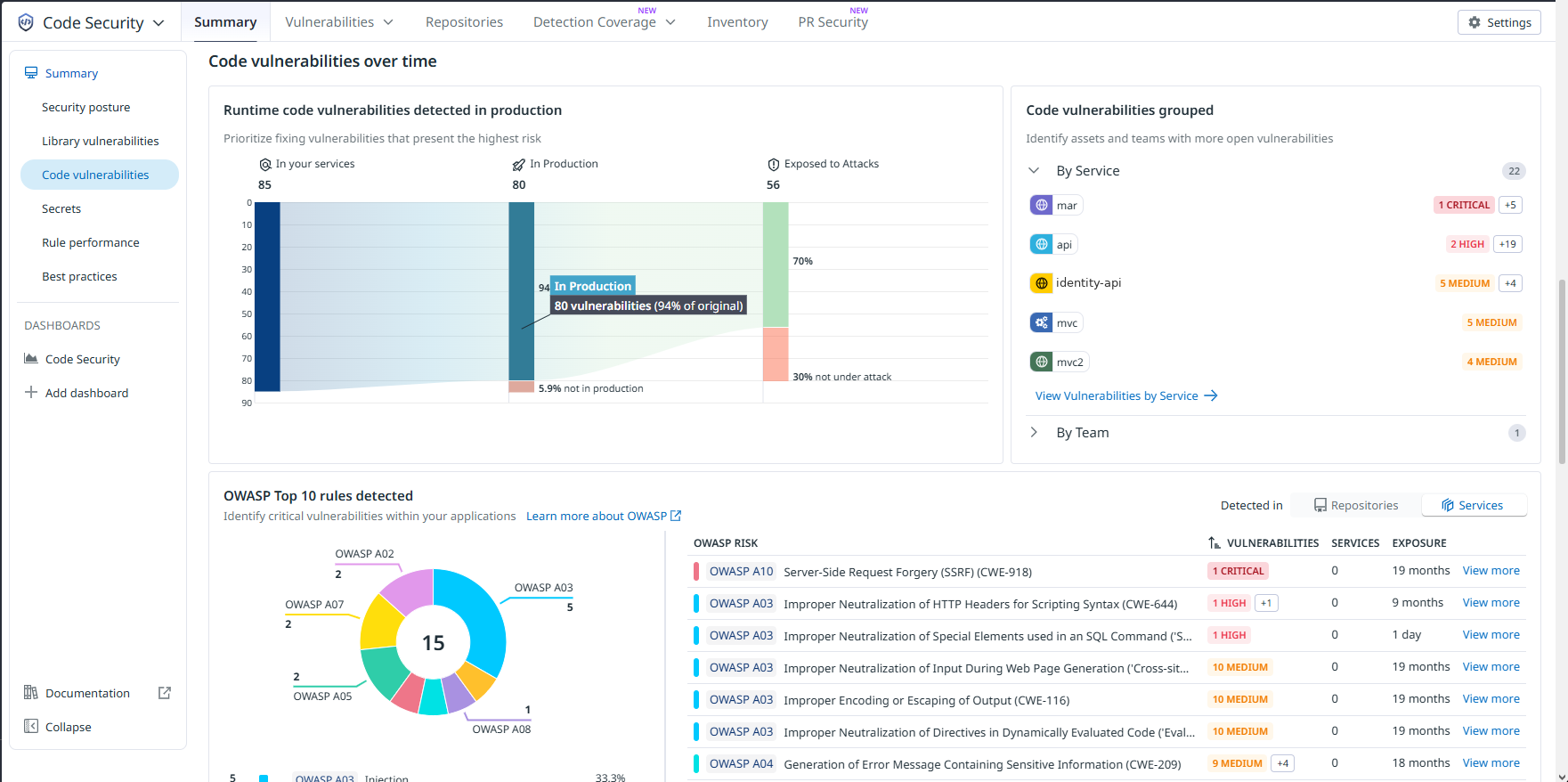Expand the +19 badge on api row

[1507, 244]
